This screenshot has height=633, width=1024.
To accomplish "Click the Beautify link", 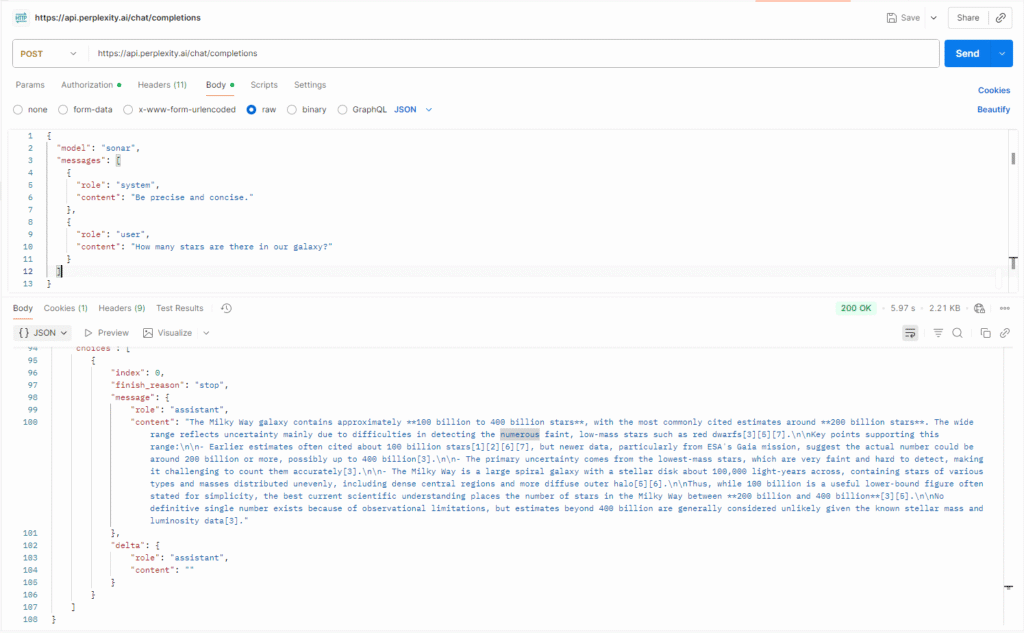I will coord(993,109).
